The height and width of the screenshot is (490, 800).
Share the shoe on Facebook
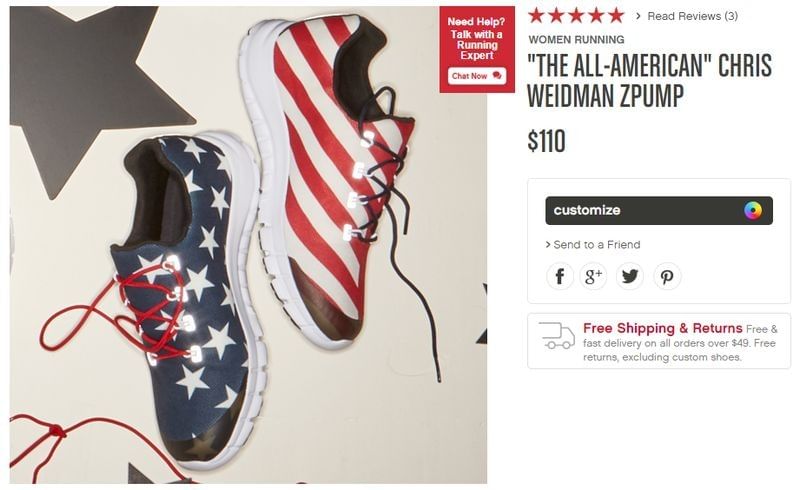click(560, 276)
